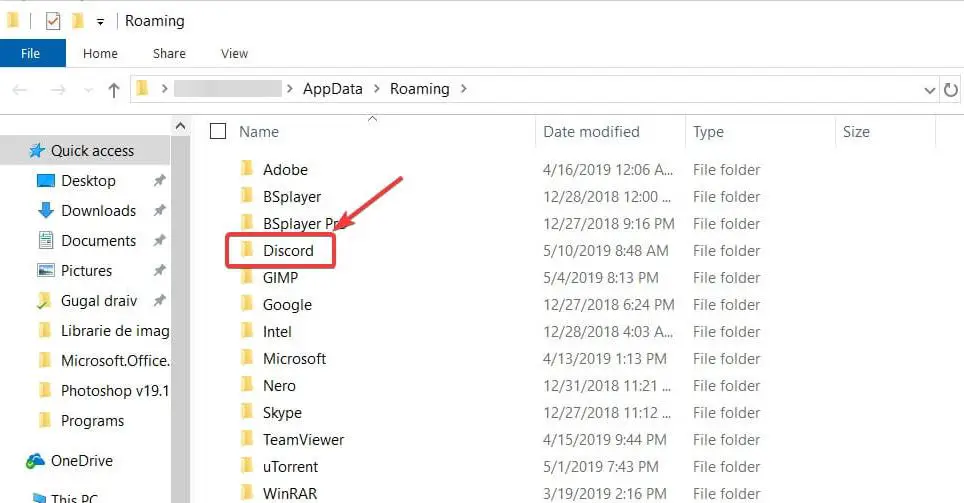Click the TeamViewer folder icon
The width and height of the screenshot is (964, 503).
tap(247, 439)
